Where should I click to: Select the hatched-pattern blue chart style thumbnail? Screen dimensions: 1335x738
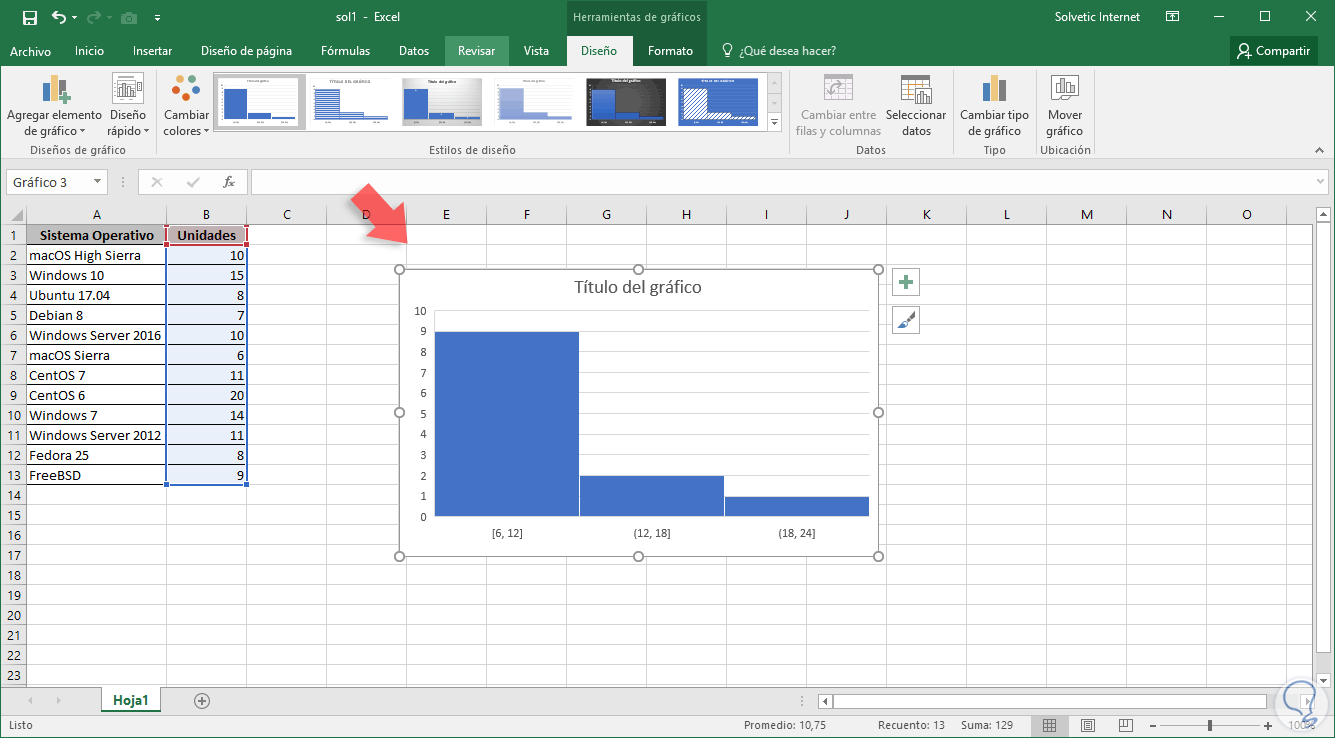click(x=718, y=101)
